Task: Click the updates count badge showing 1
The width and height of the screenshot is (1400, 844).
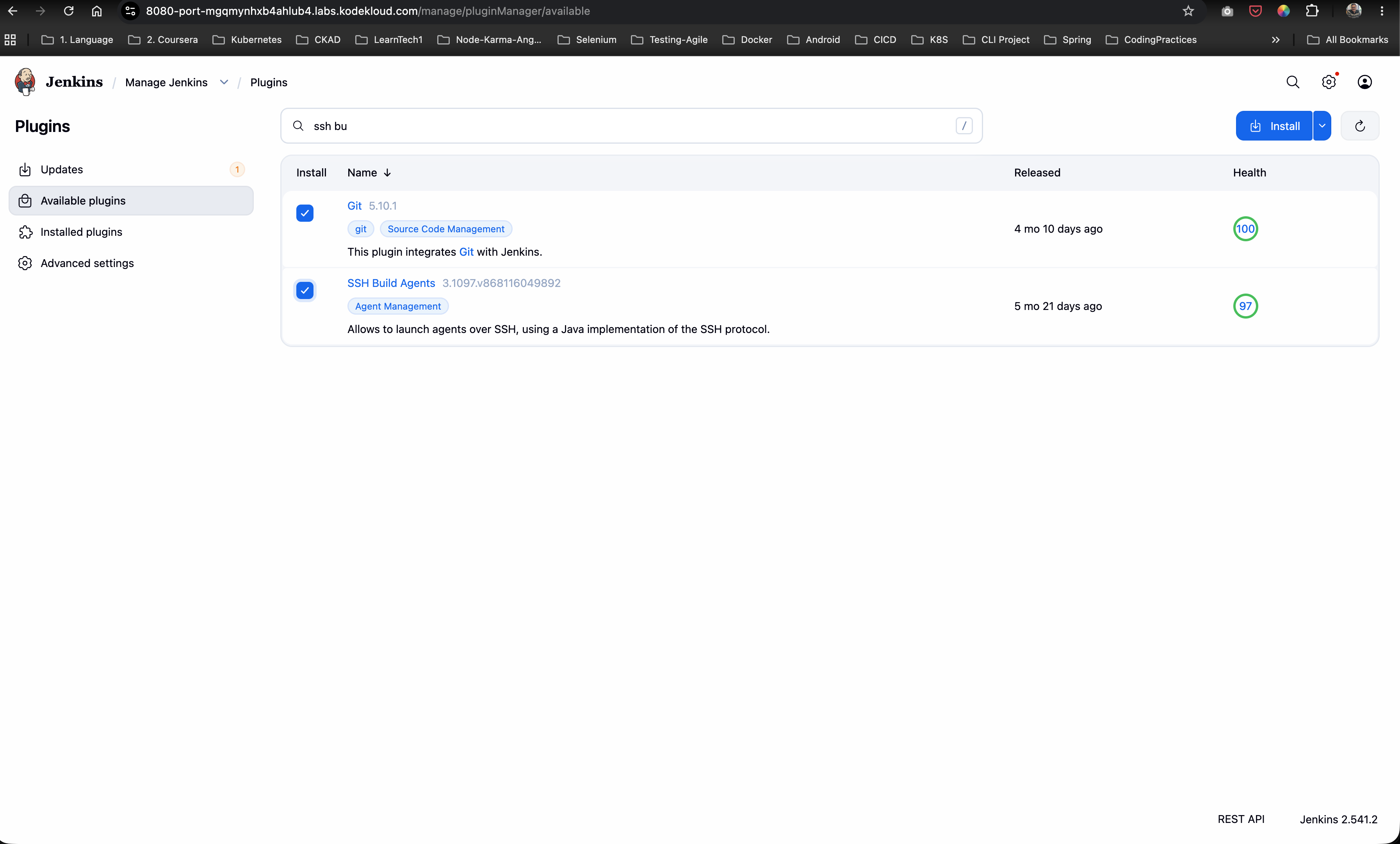Action: (237, 170)
